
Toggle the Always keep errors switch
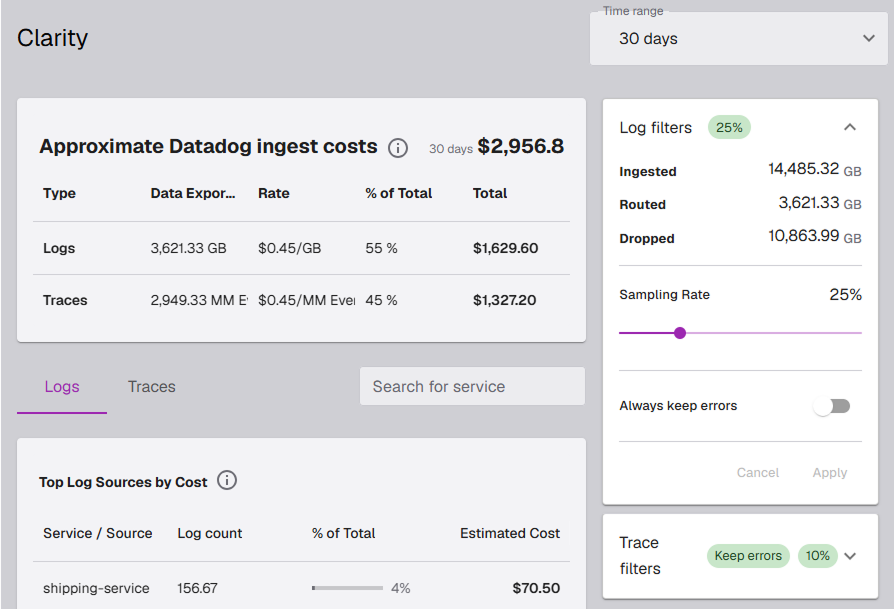tap(832, 406)
